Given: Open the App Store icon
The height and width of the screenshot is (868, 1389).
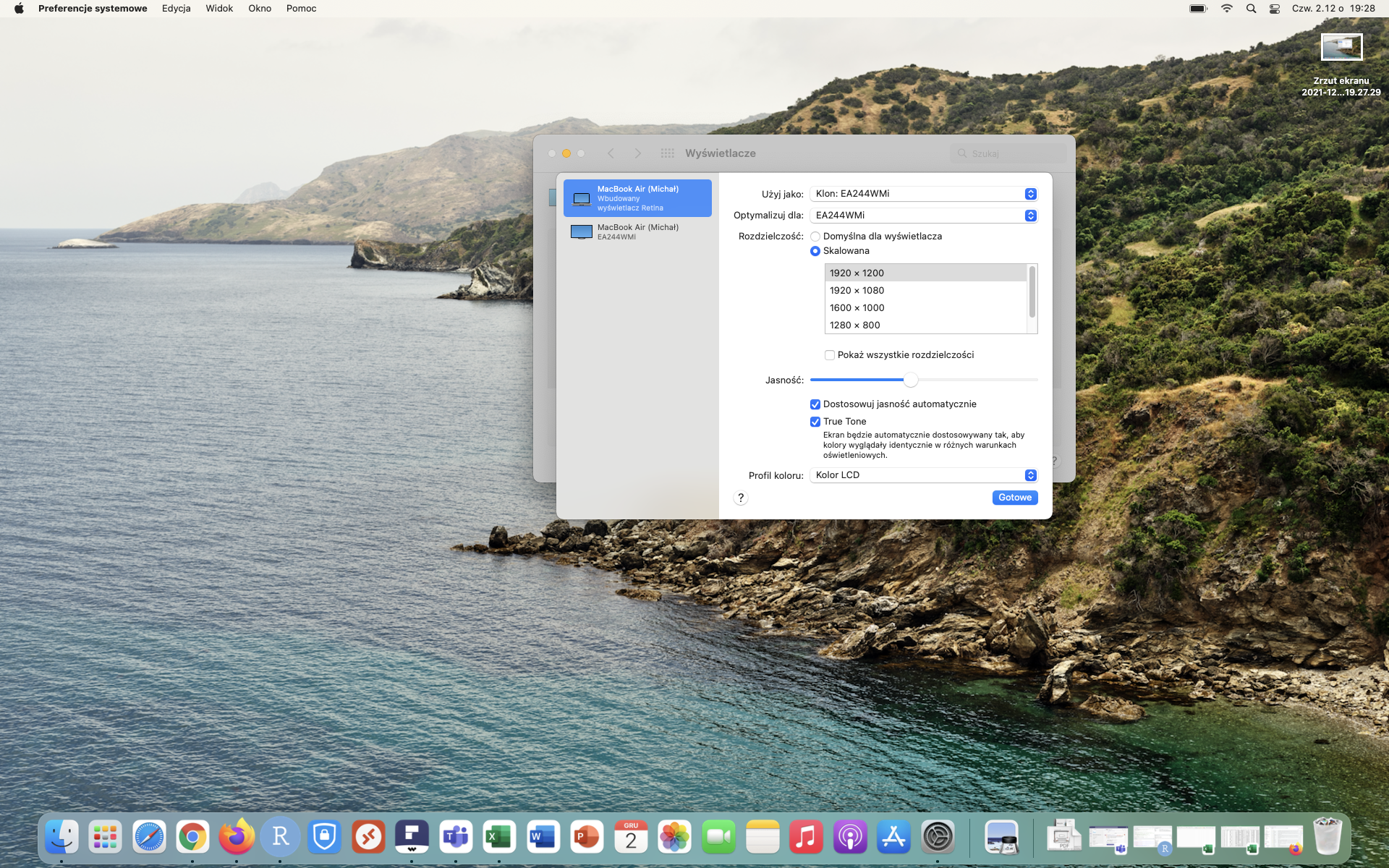Looking at the screenshot, I should coord(893,838).
